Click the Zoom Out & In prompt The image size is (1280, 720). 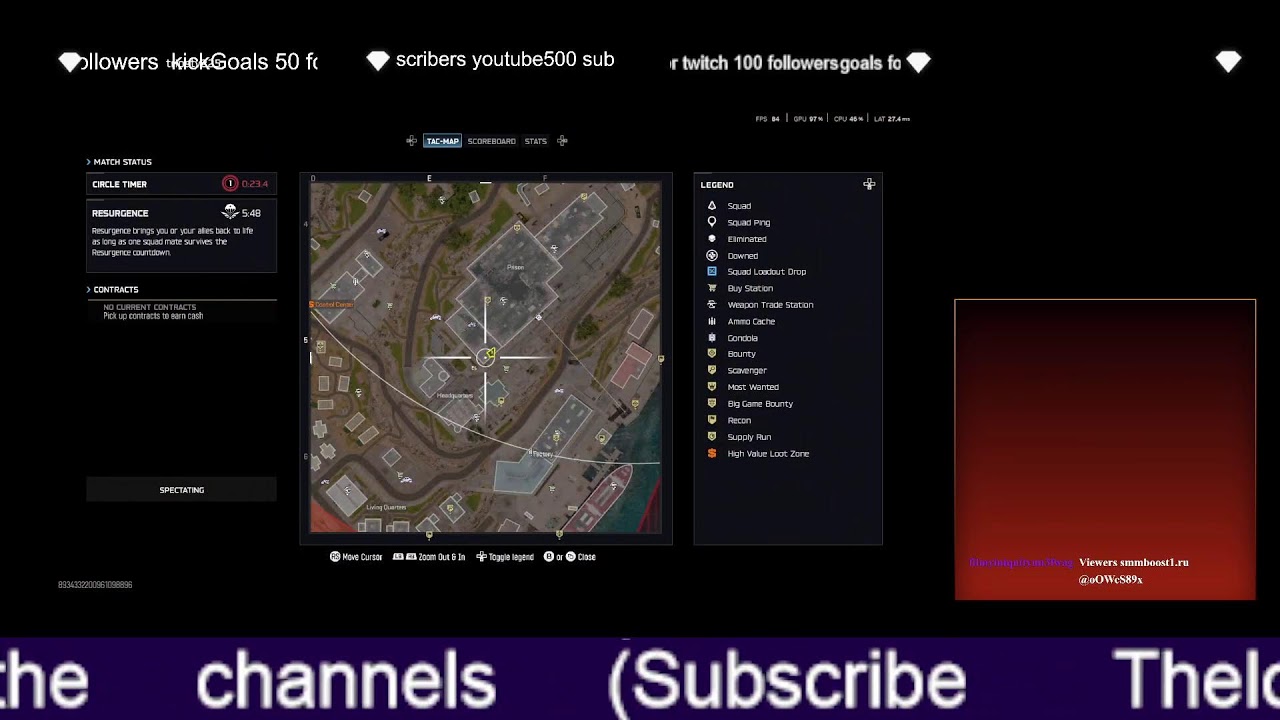(429, 557)
